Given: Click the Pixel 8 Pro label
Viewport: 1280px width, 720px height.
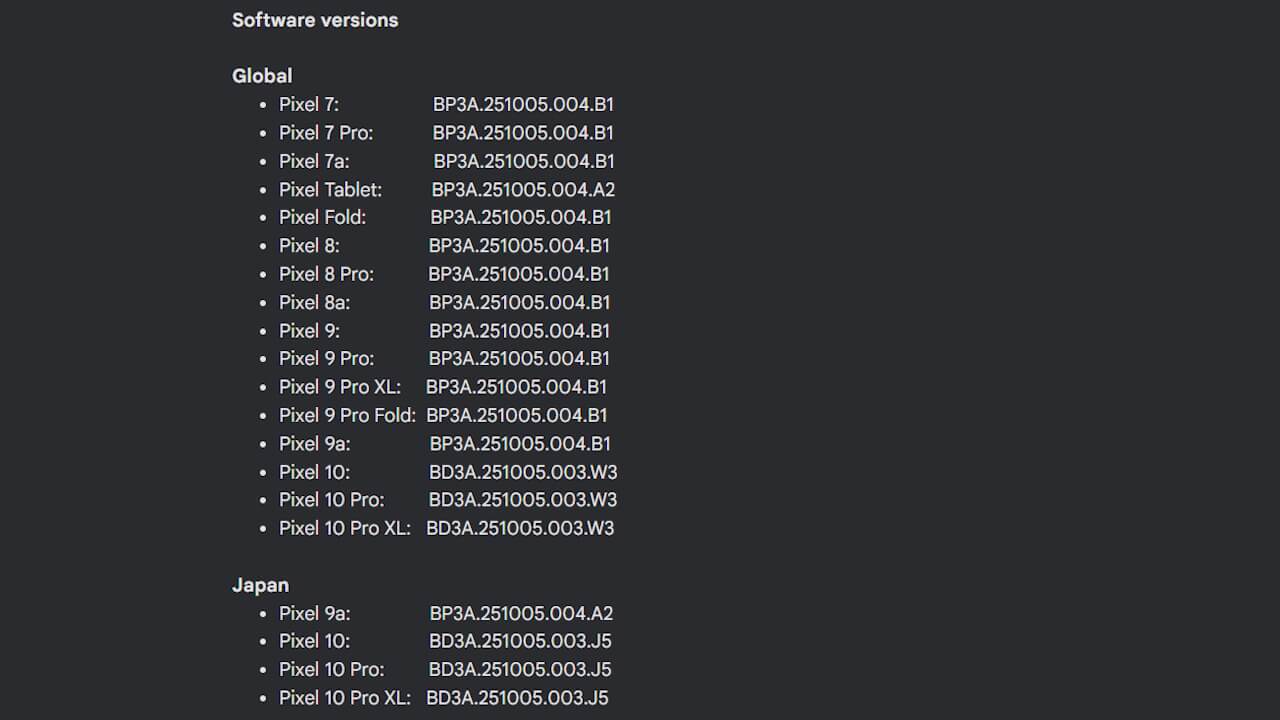Looking at the screenshot, I should [326, 274].
